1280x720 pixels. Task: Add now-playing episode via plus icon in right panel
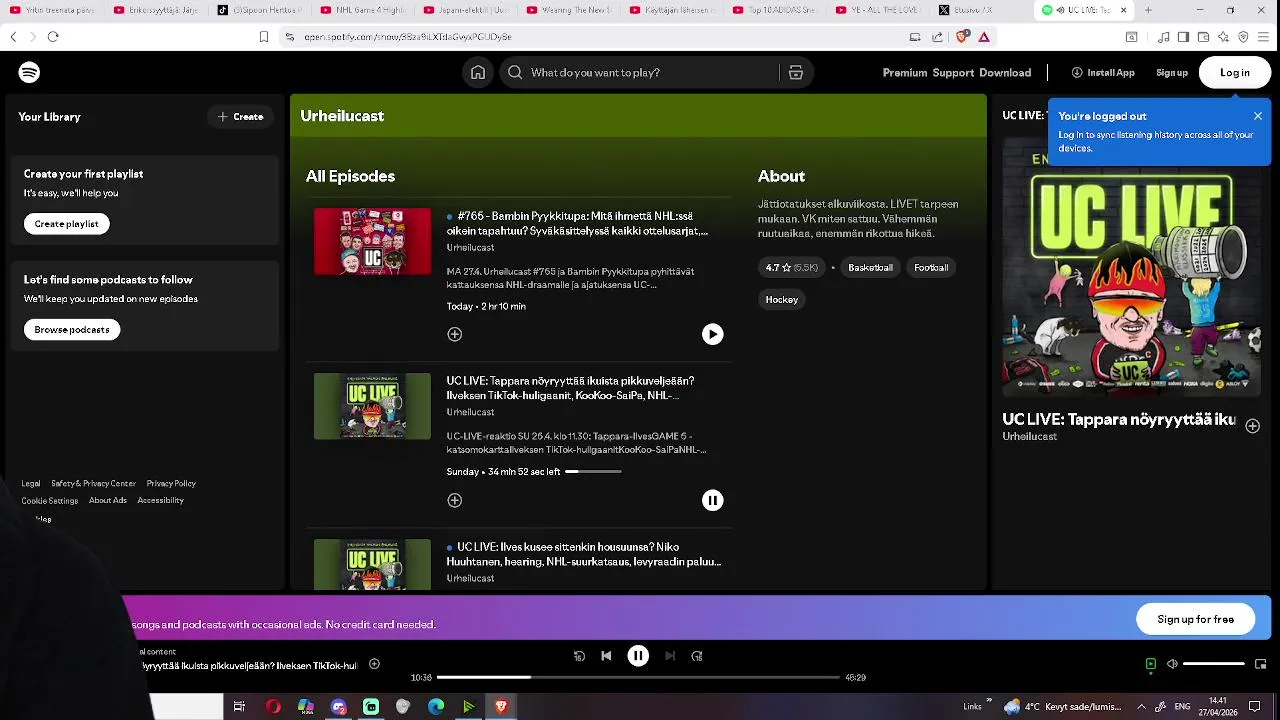[1252, 426]
